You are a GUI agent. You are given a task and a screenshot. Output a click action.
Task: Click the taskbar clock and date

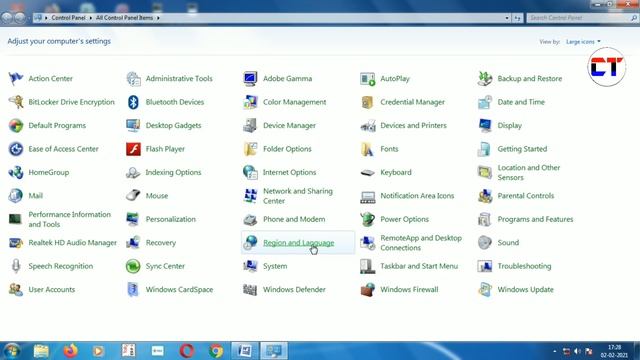614,351
